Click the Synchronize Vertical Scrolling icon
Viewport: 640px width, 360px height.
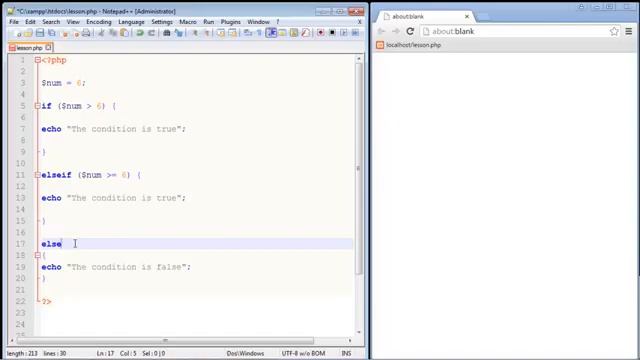click(x=221, y=33)
